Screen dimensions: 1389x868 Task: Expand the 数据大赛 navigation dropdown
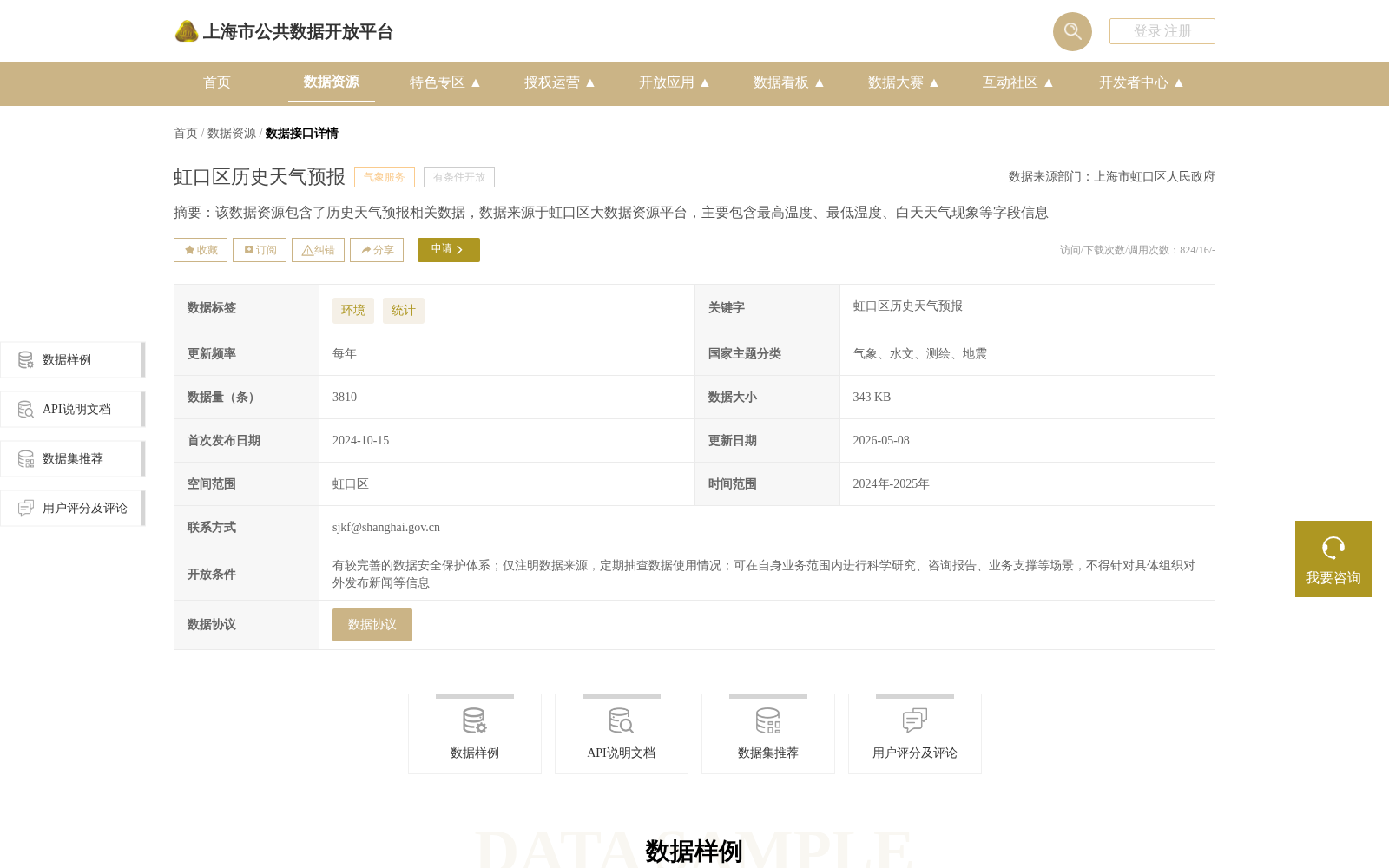click(x=904, y=82)
